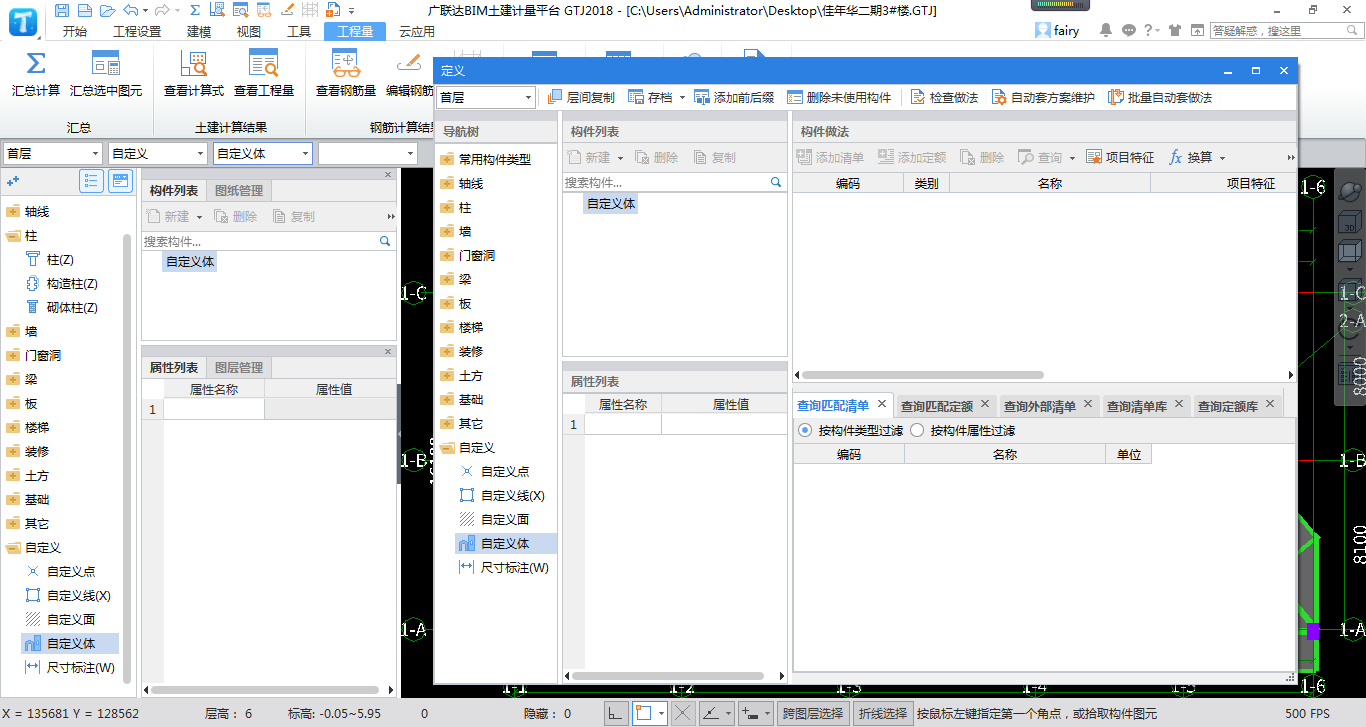Click the fairy user account label
The image size is (1366, 727).
[1066, 30]
